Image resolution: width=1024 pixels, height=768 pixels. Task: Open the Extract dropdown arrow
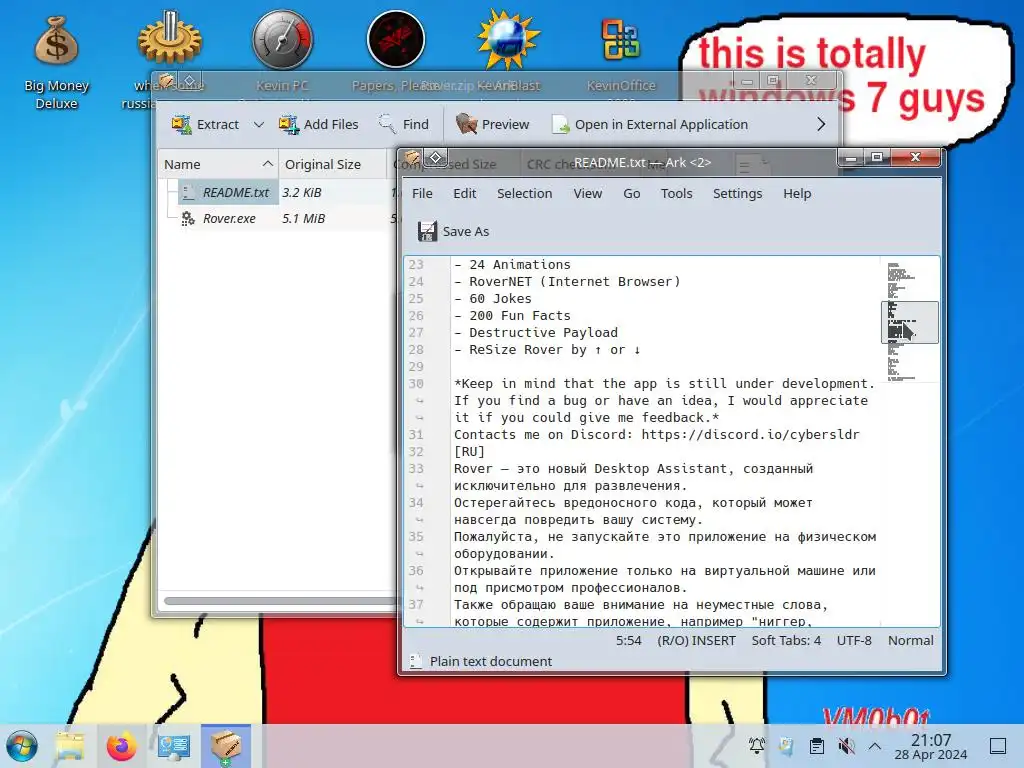[259, 124]
